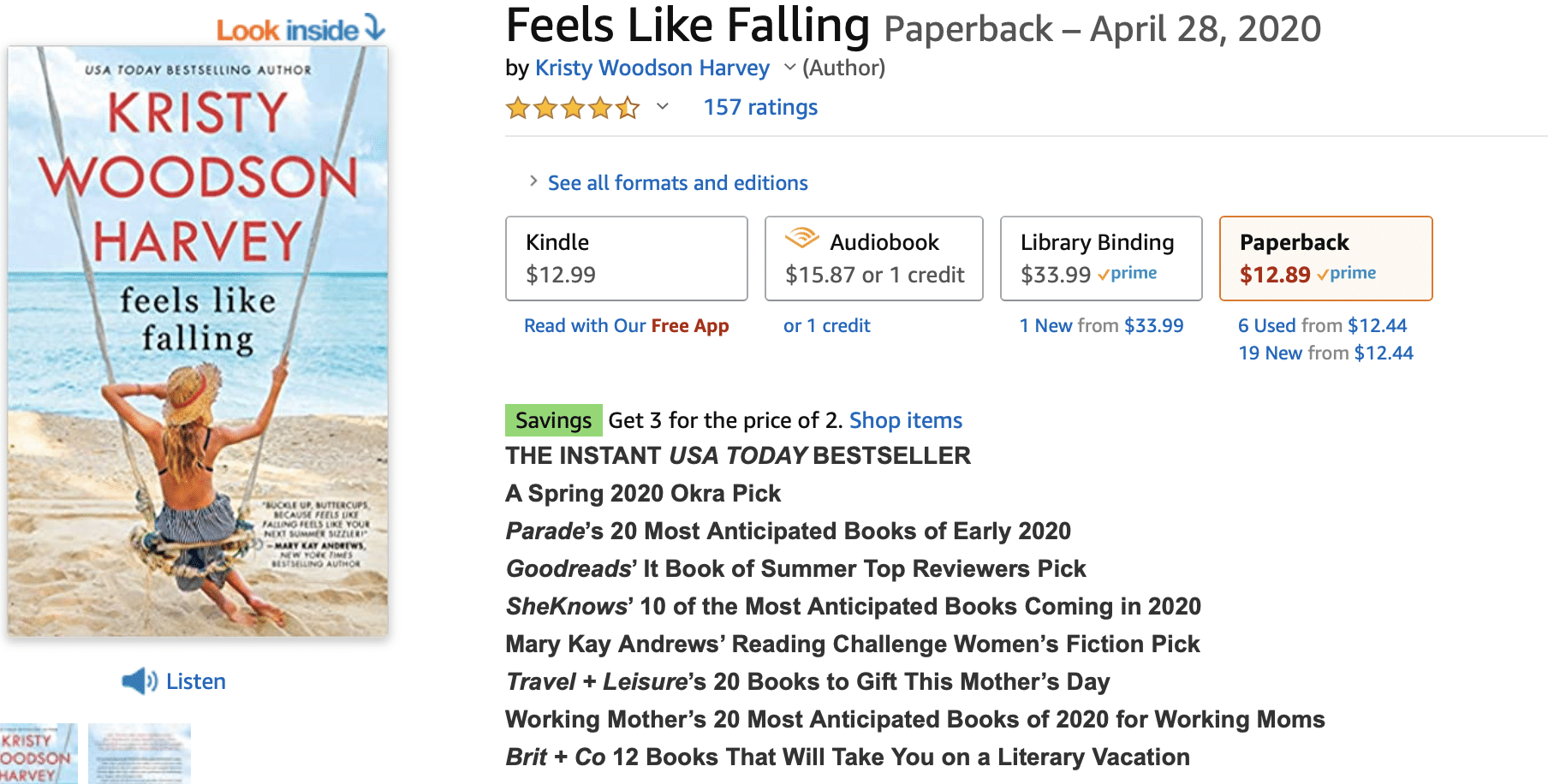The width and height of the screenshot is (1548, 784).
Task: Click the star rating icons
Action: point(572,108)
